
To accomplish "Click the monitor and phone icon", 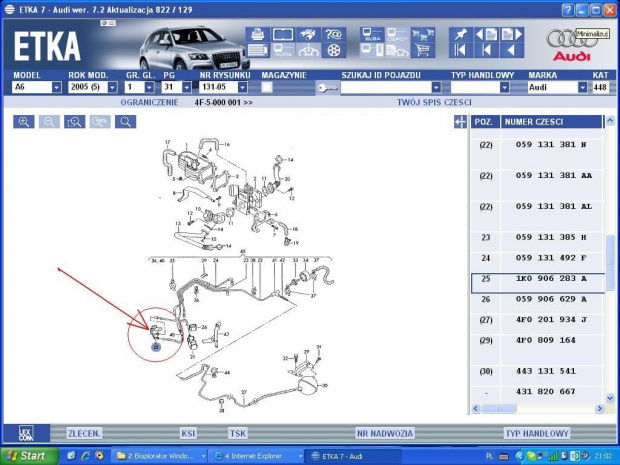I will click(x=372, y=50).
